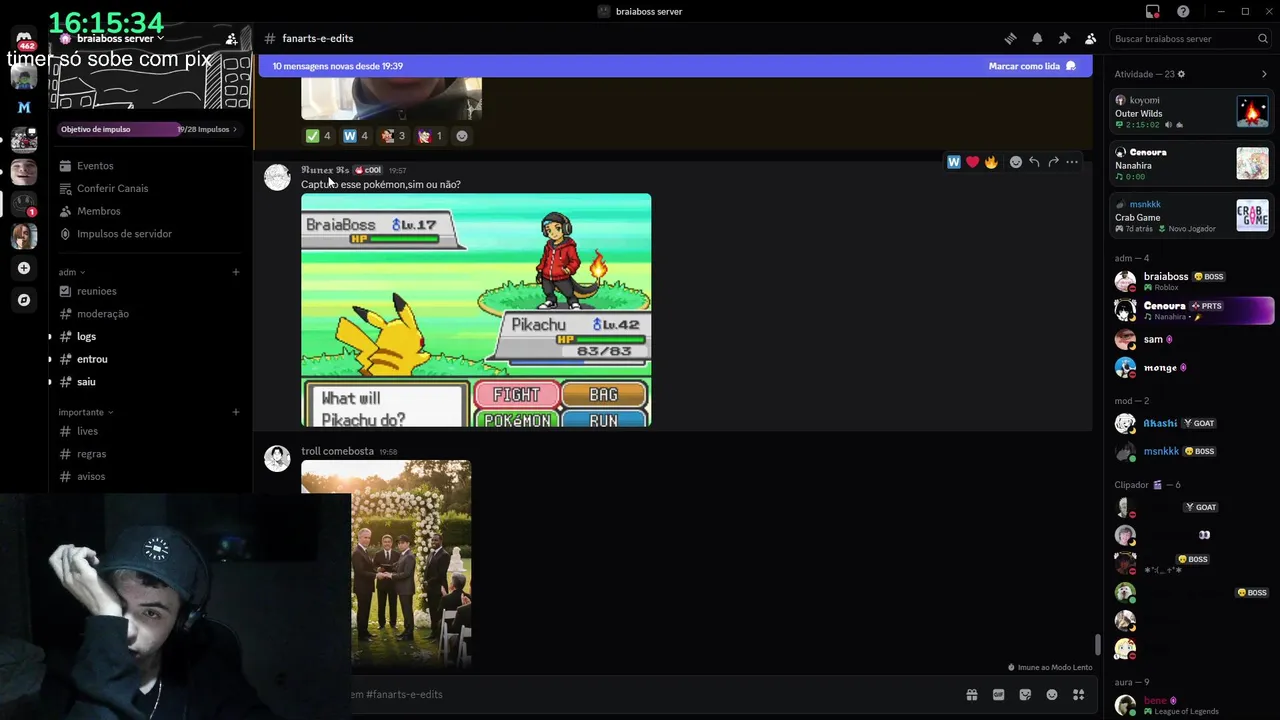Open Outer Wilds activity card
1280x720 pixels.
[1192, 112]
